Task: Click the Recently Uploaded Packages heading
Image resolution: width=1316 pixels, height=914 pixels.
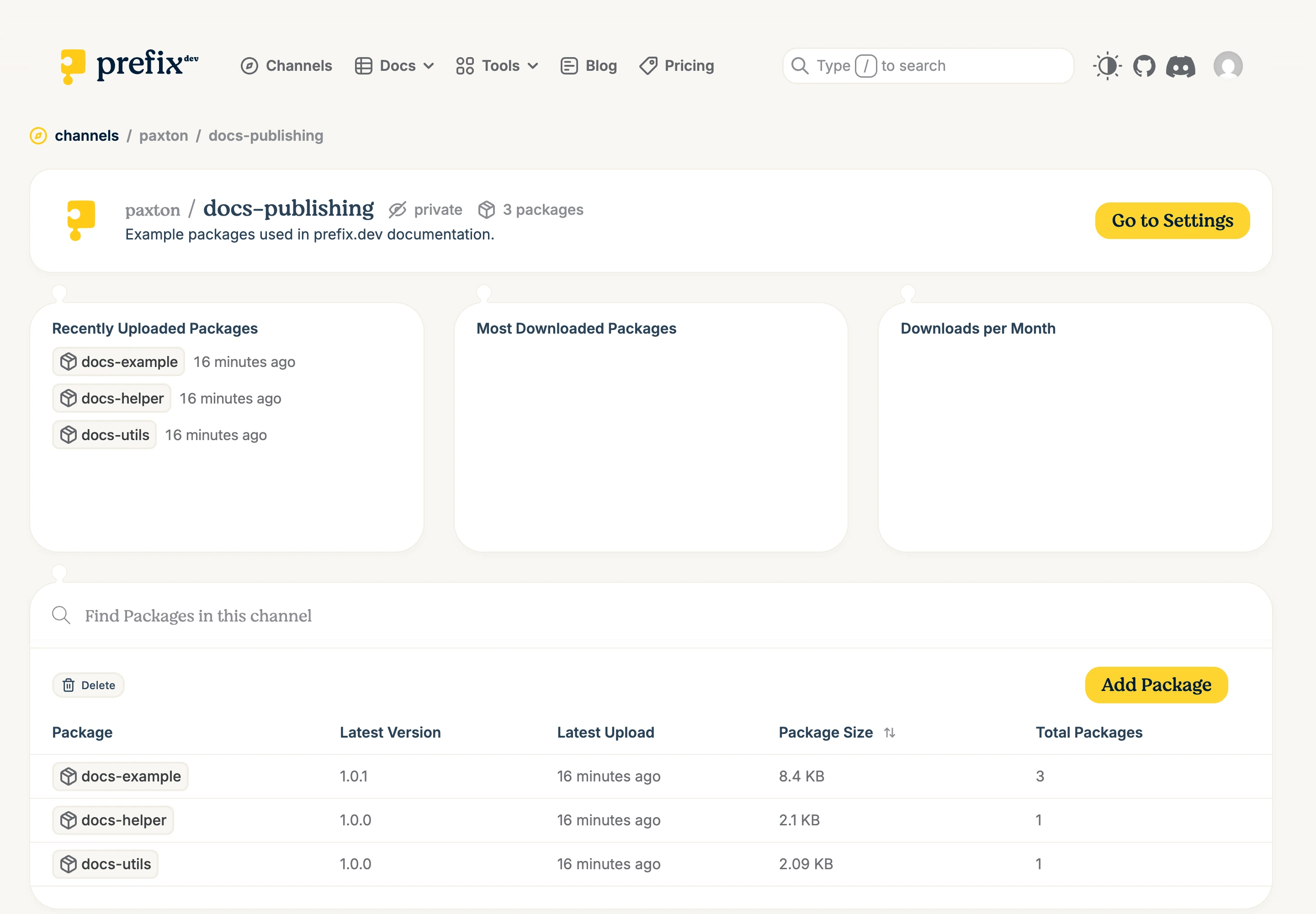Action: pyautogui.click(x=154, y=328)
